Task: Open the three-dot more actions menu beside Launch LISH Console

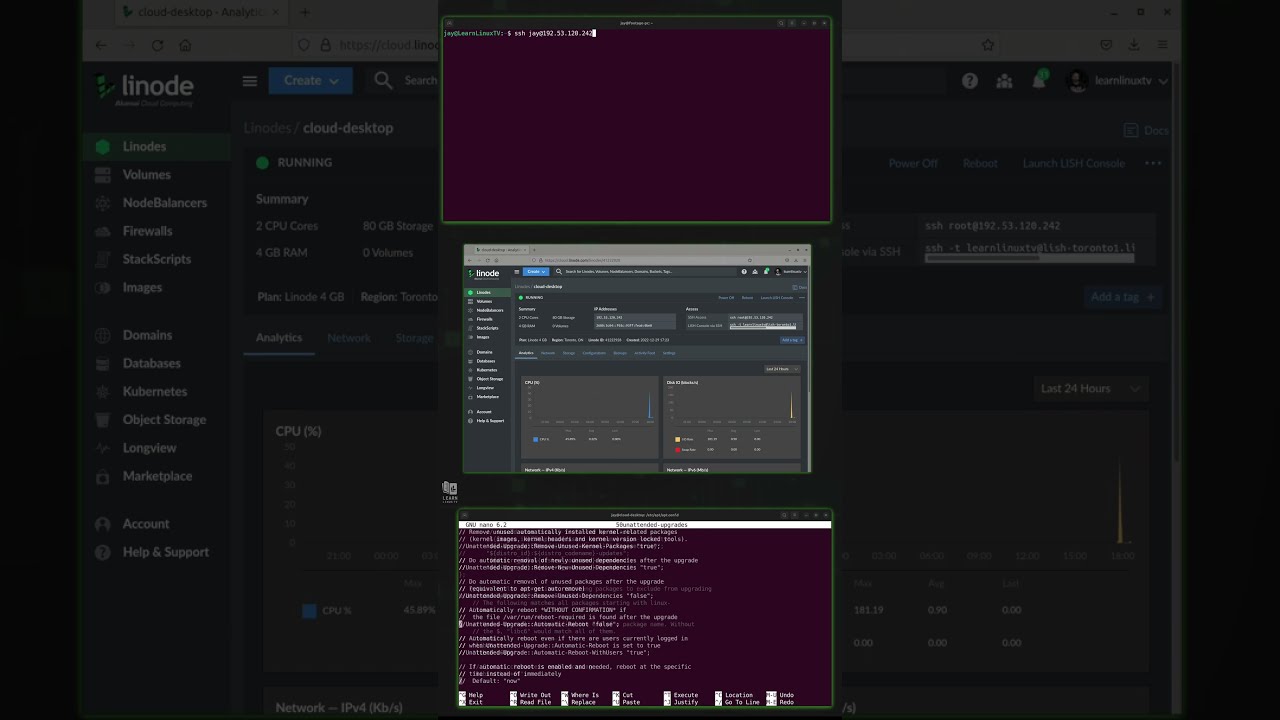Action: click(x=1153, y=163)
